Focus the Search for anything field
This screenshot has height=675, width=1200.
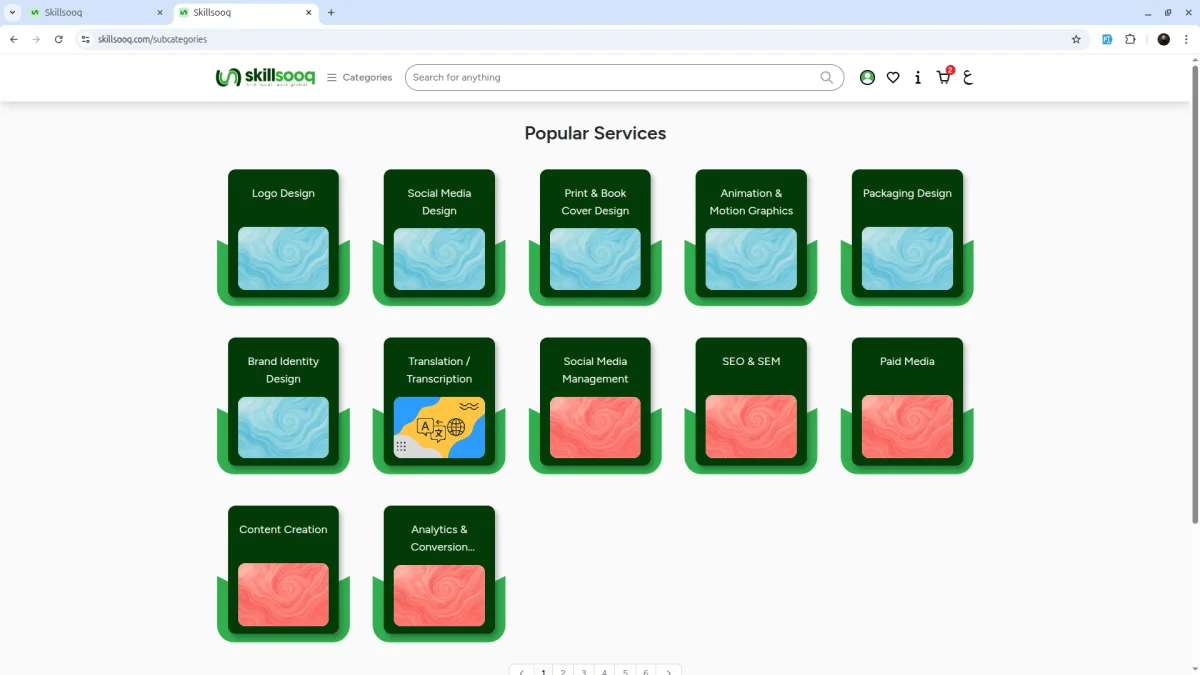point(612,77)
